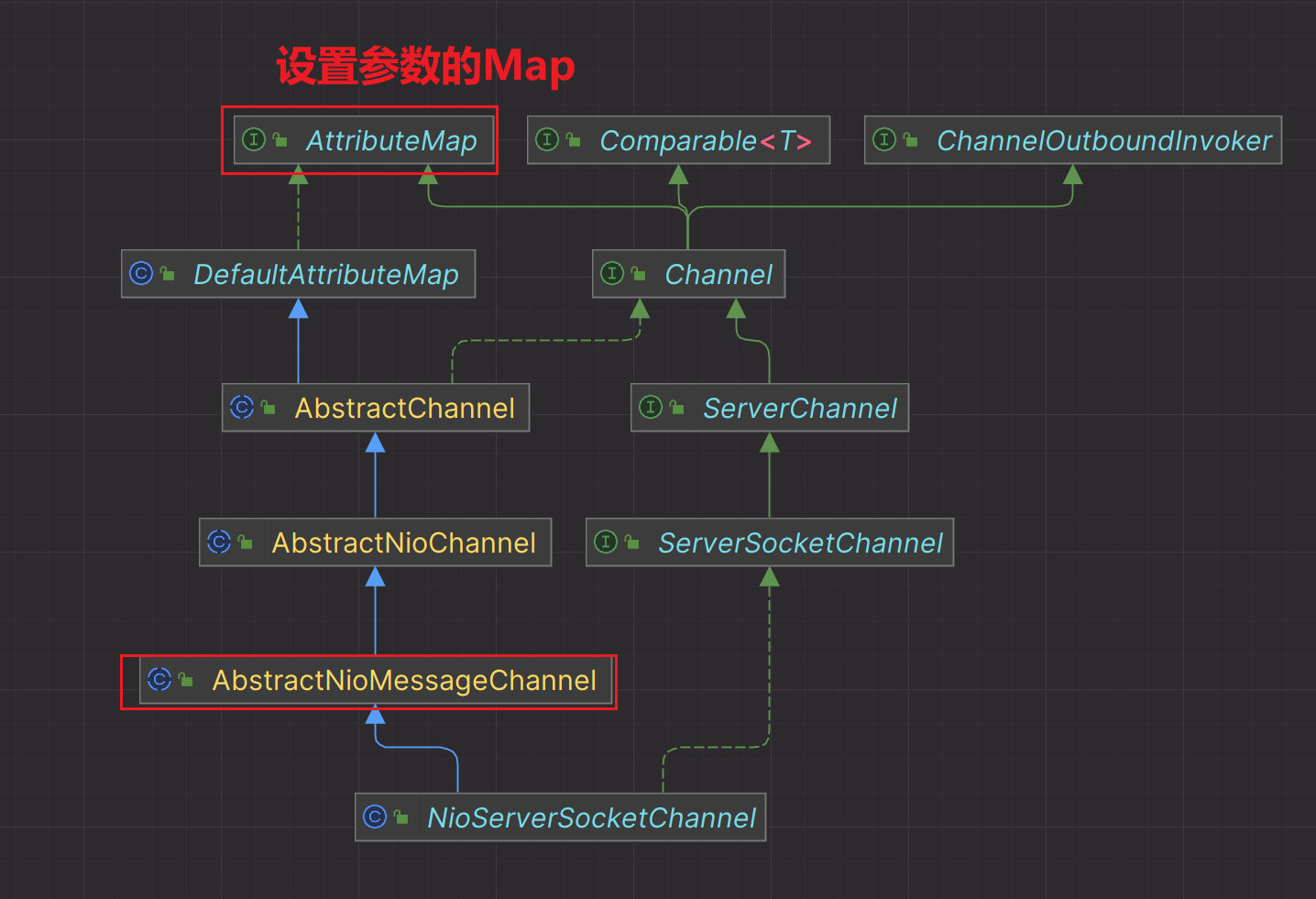Click the DefaultAttributeMap label text
1316x899 pixels.
(x=325, y=273)
